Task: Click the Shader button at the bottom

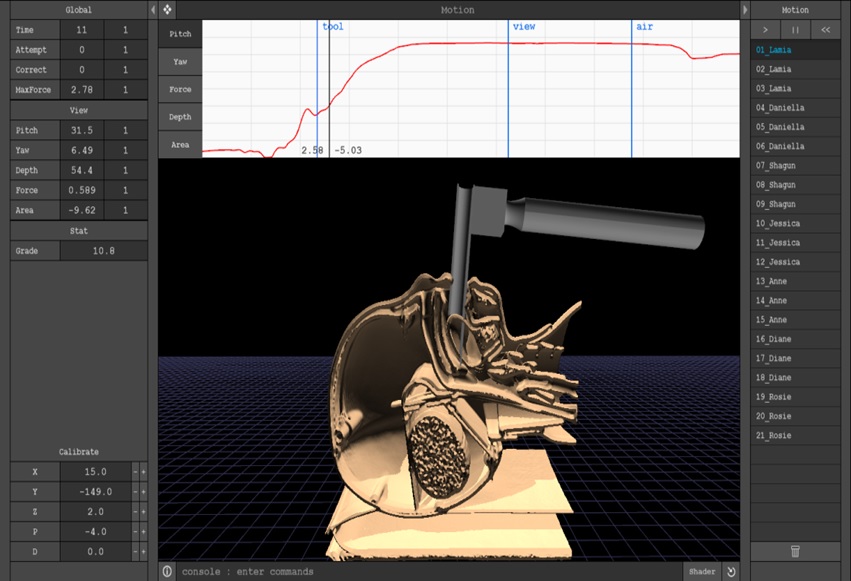Action: point(702,570)
